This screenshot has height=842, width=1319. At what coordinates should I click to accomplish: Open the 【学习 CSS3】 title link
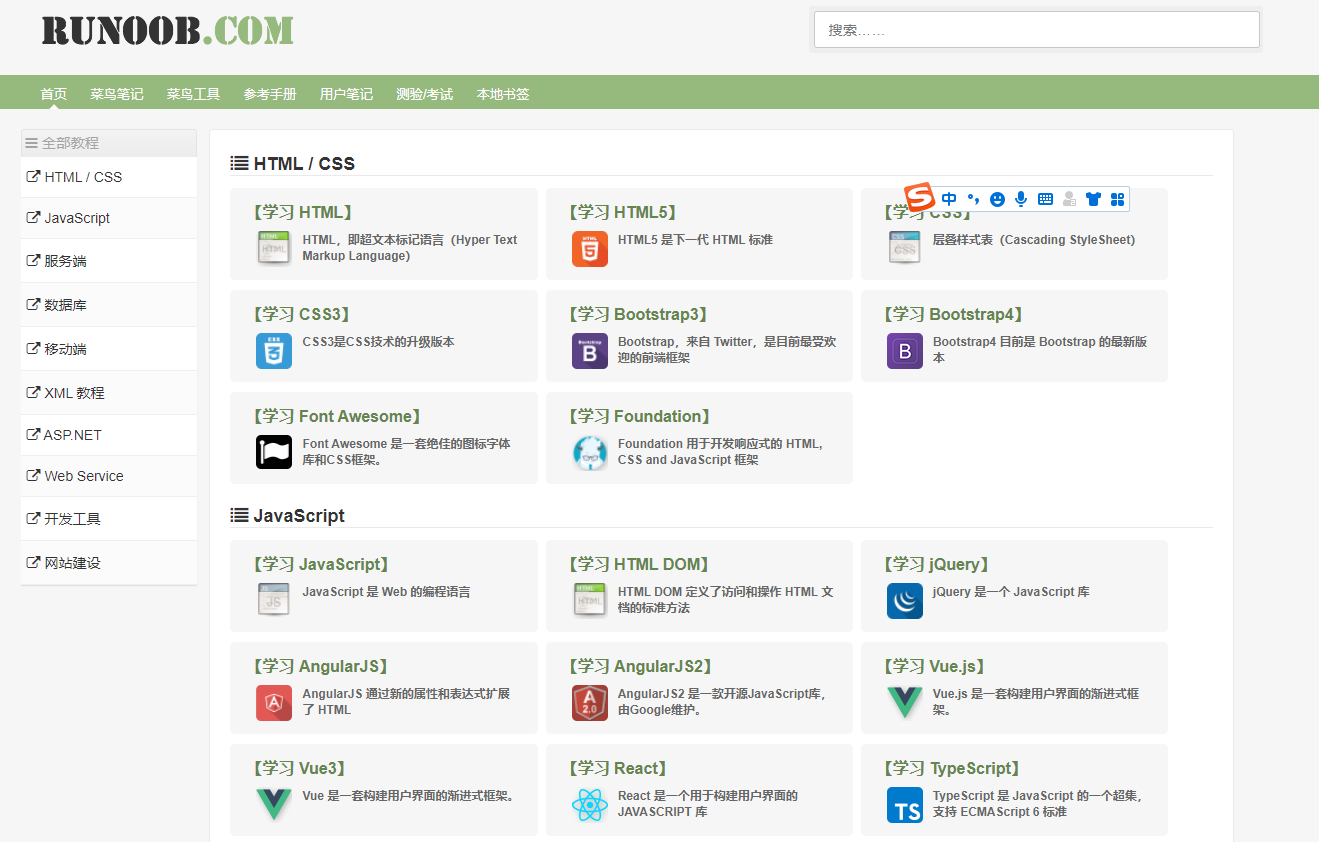coord(301,314)
